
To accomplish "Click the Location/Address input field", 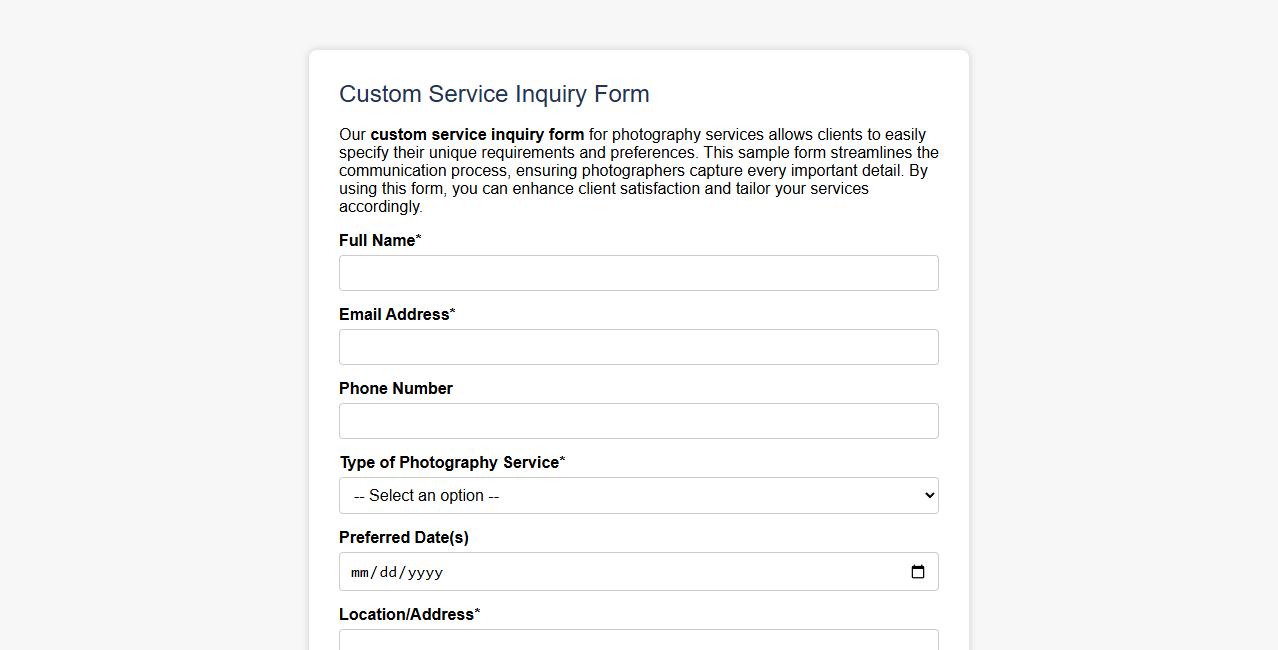I will click(x=638, y=641).
